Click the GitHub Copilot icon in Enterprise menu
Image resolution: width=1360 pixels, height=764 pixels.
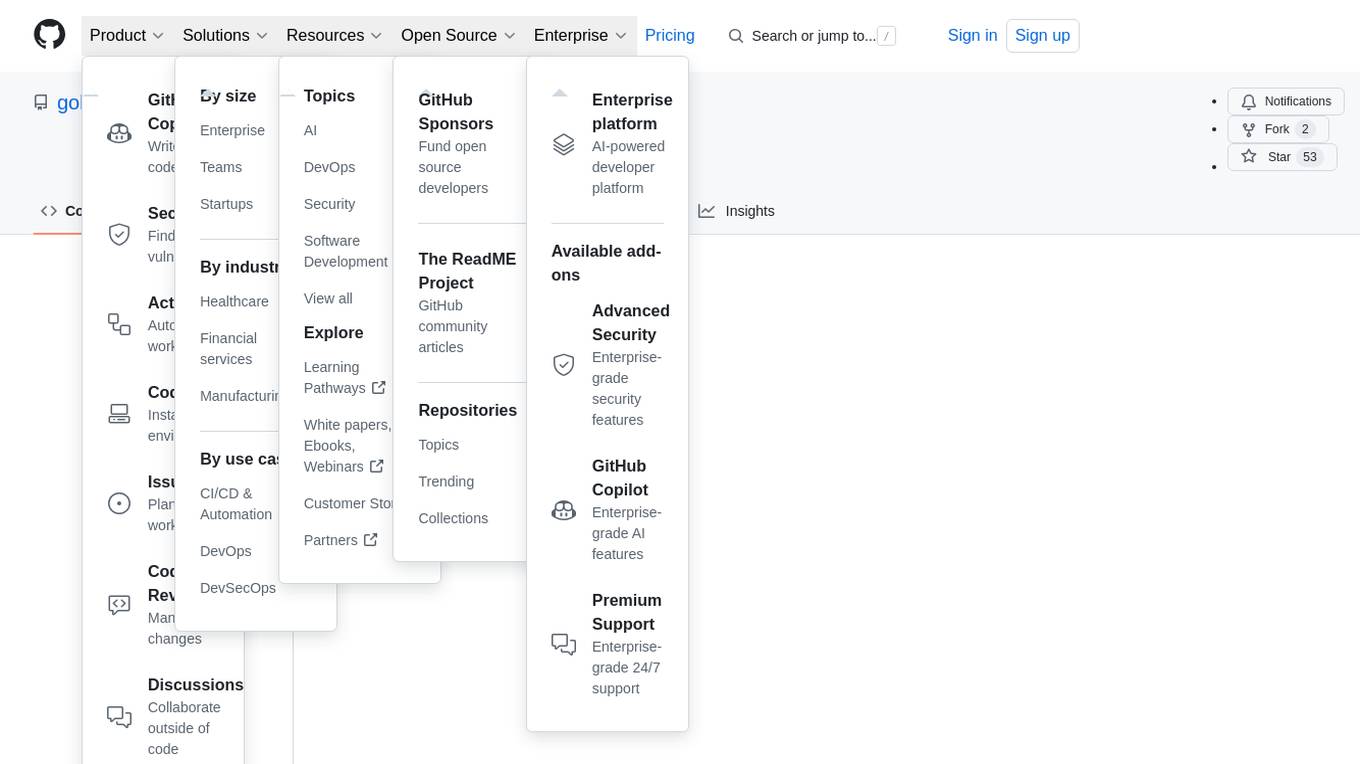[x=564, y=510]
